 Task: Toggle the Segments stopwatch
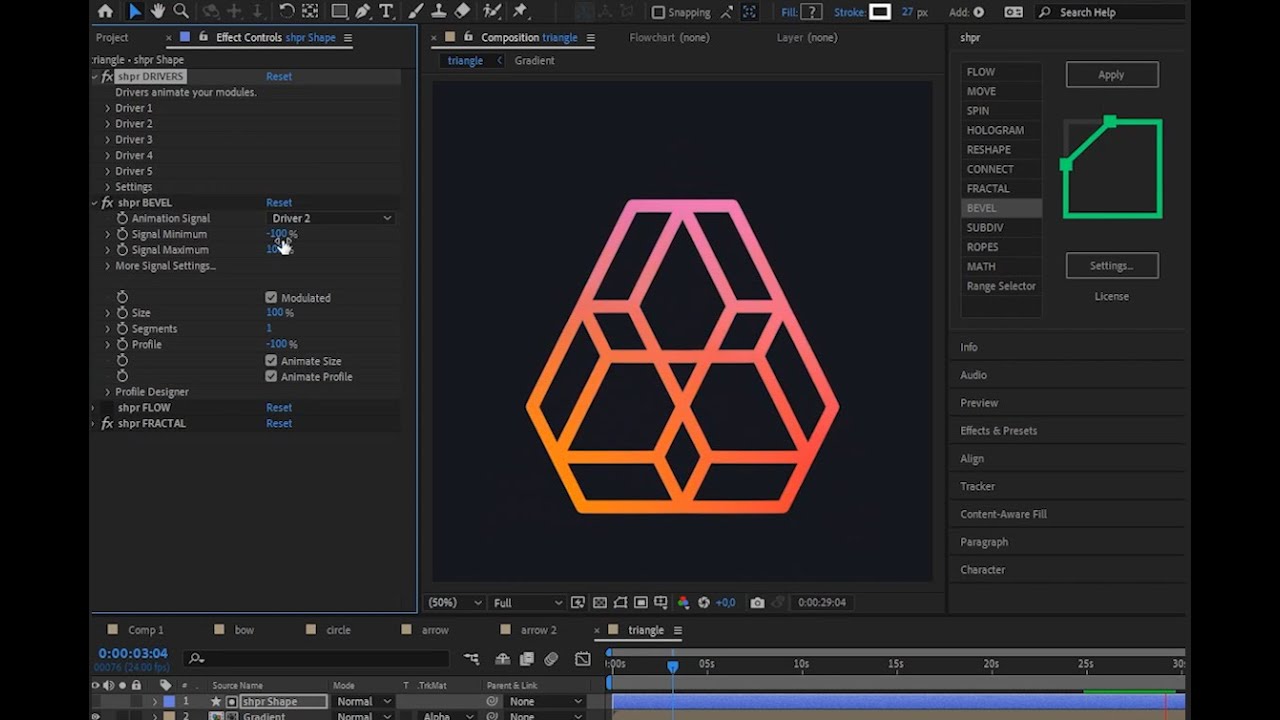(122, 329)
